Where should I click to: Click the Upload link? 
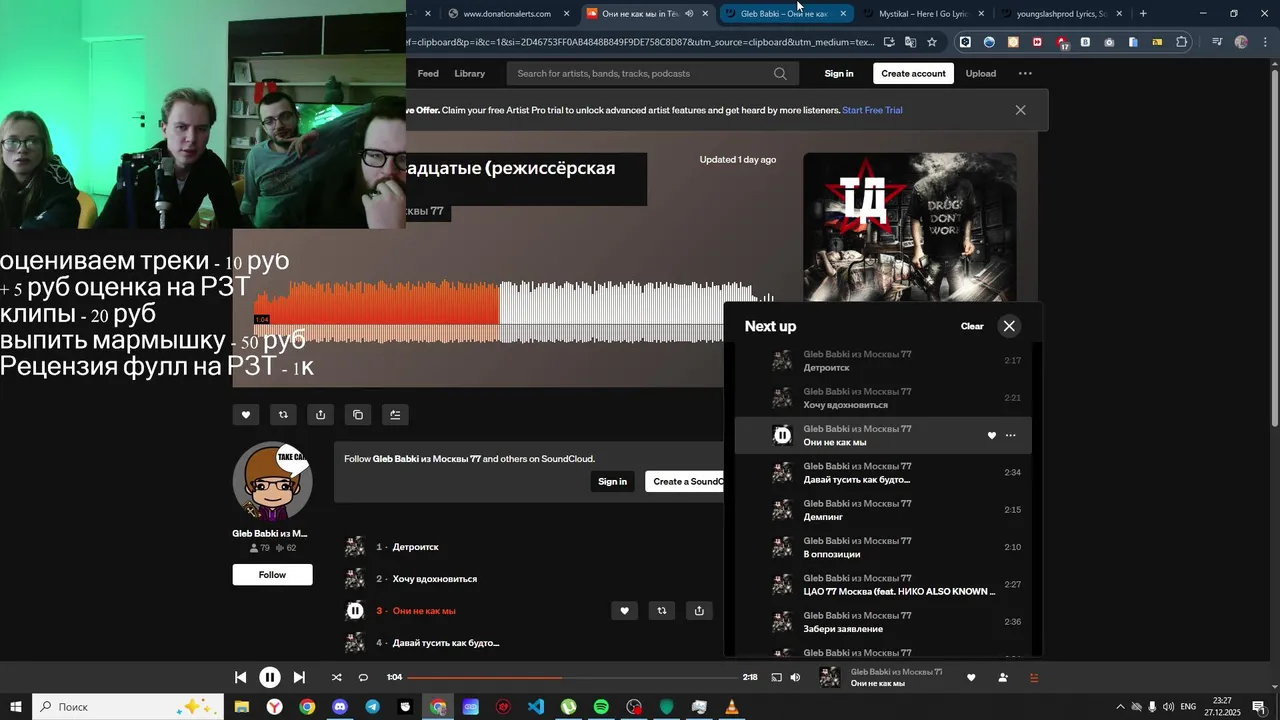981,73
